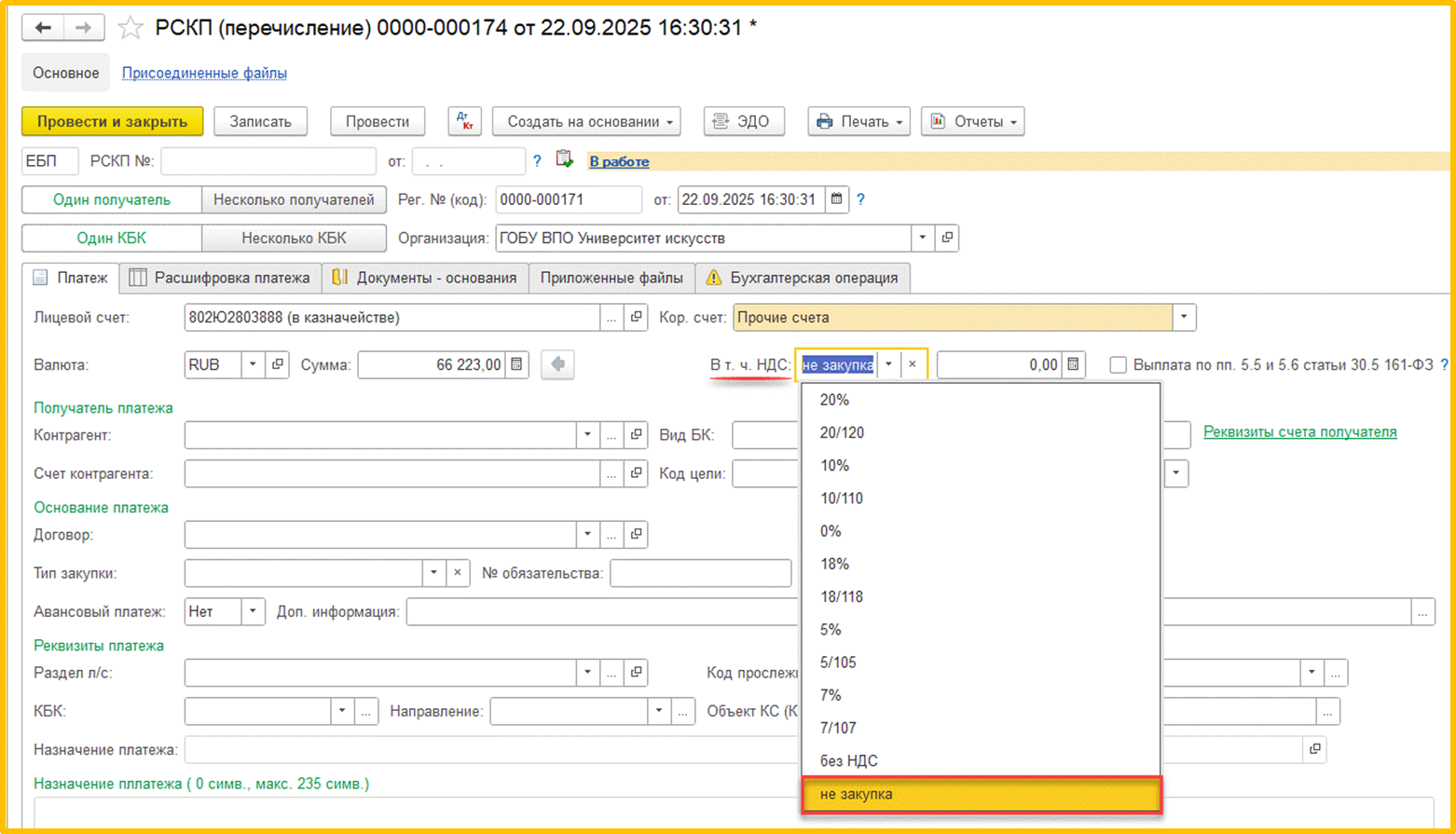Viewport: 1456px width, 834px height.
Task: Open the Отчеты dropdown menu
Action: (x=972, y=121)
